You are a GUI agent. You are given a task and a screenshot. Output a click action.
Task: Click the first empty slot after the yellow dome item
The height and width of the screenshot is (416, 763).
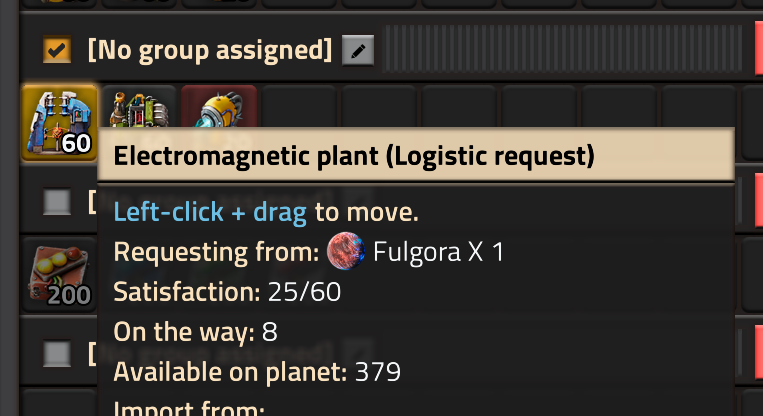click(299, 107)
